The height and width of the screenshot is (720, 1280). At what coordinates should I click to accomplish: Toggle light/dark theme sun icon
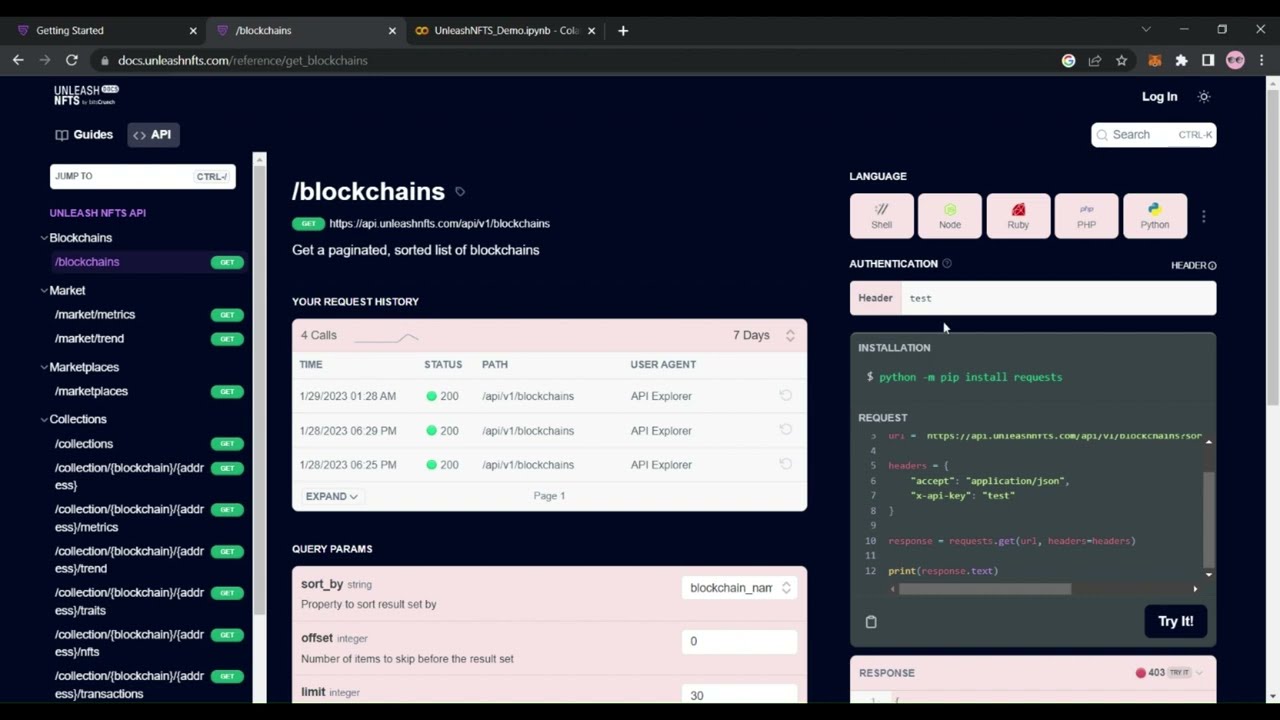[1204, 97]
